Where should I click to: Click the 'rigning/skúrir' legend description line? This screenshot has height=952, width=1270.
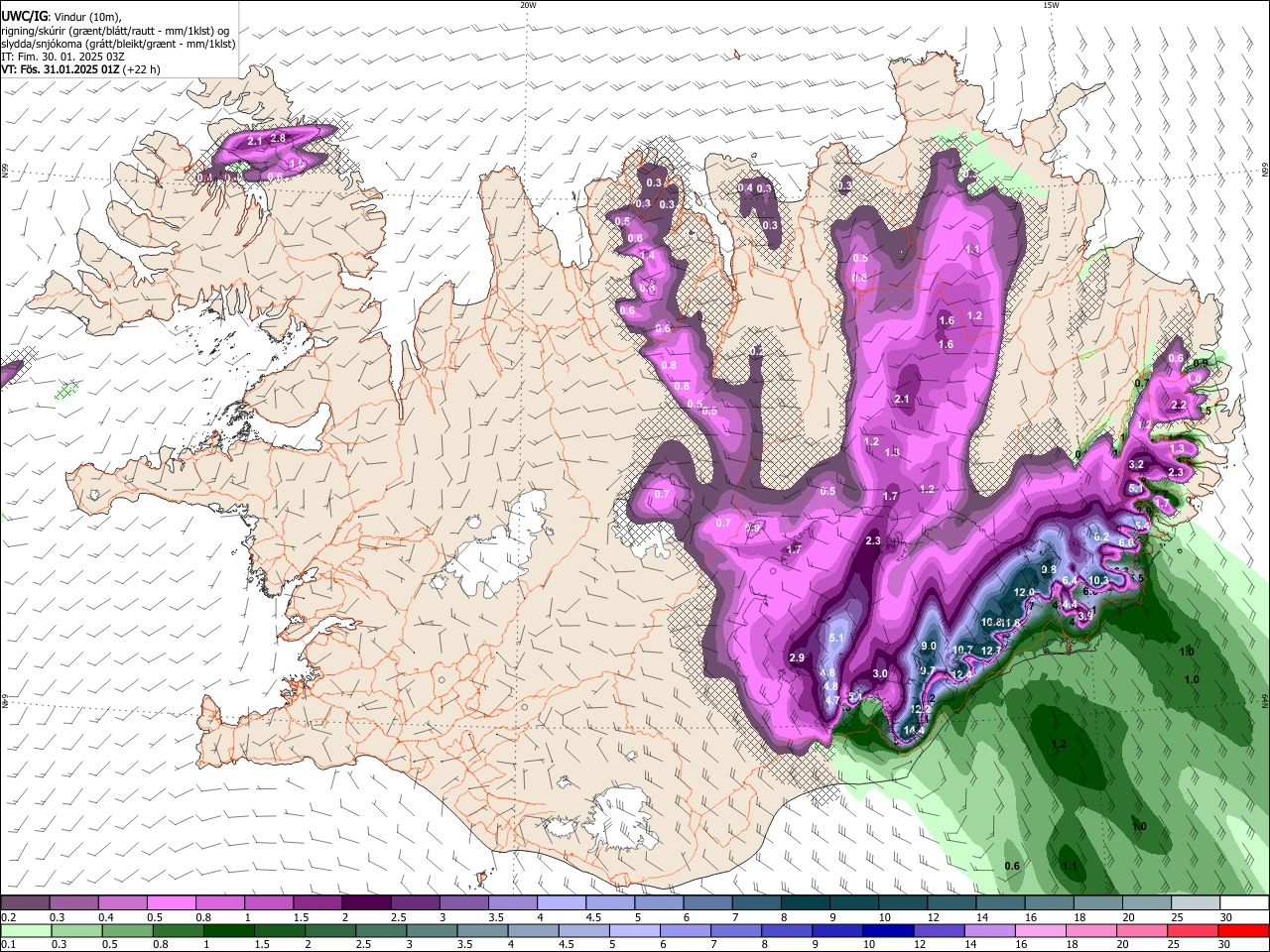tap(115, 30)
